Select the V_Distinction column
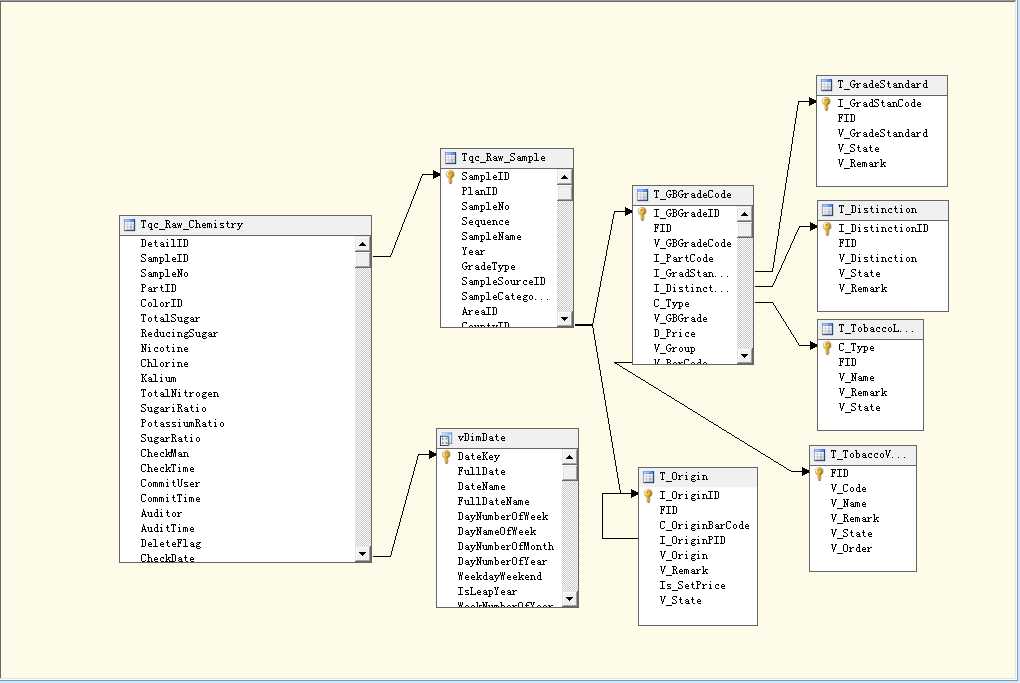The height and width of the screenshot is (683, 1020). tap(878, 259)
